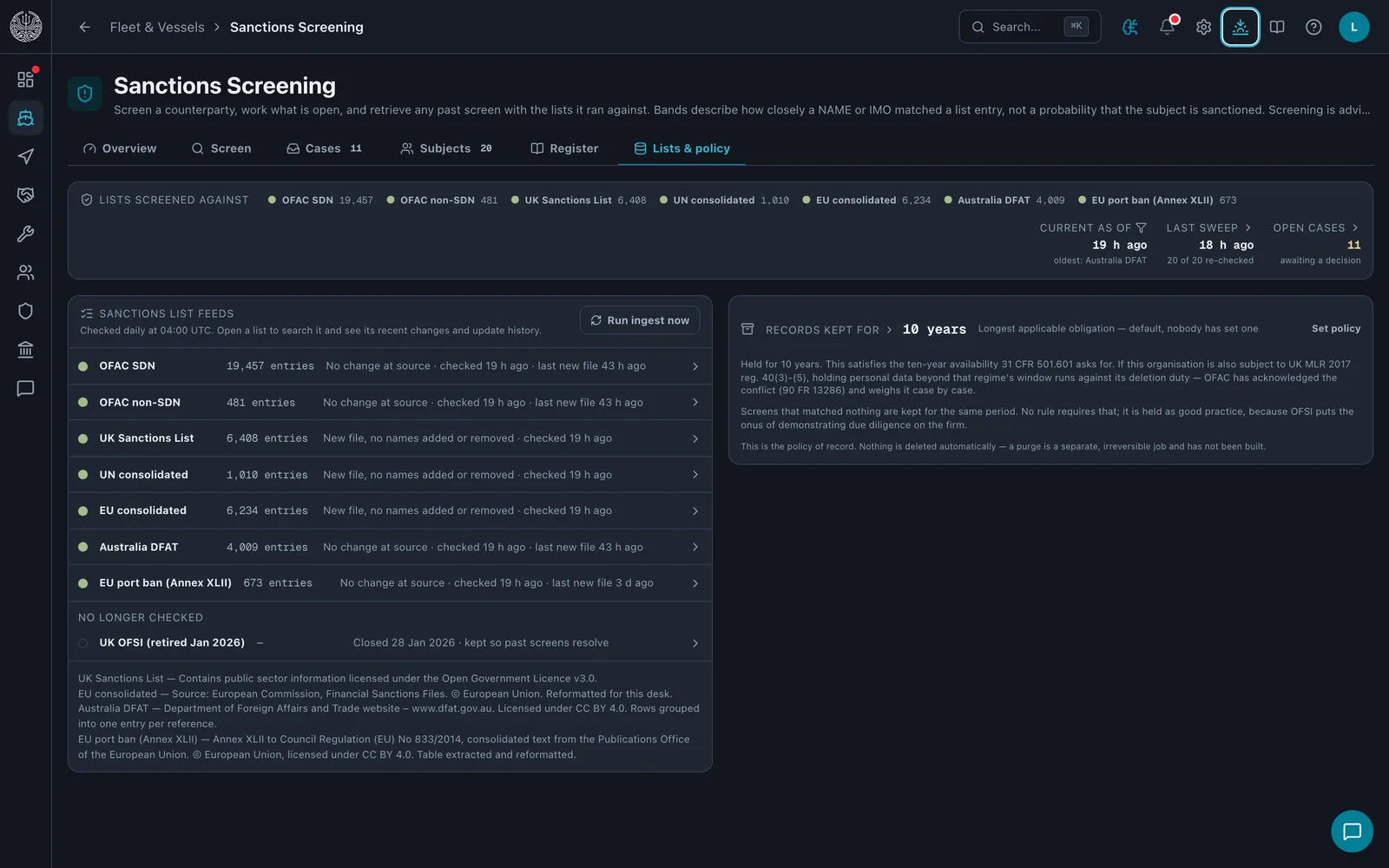Open the notifications bell
1389x868 pixels.
[x=1167, y=27]
